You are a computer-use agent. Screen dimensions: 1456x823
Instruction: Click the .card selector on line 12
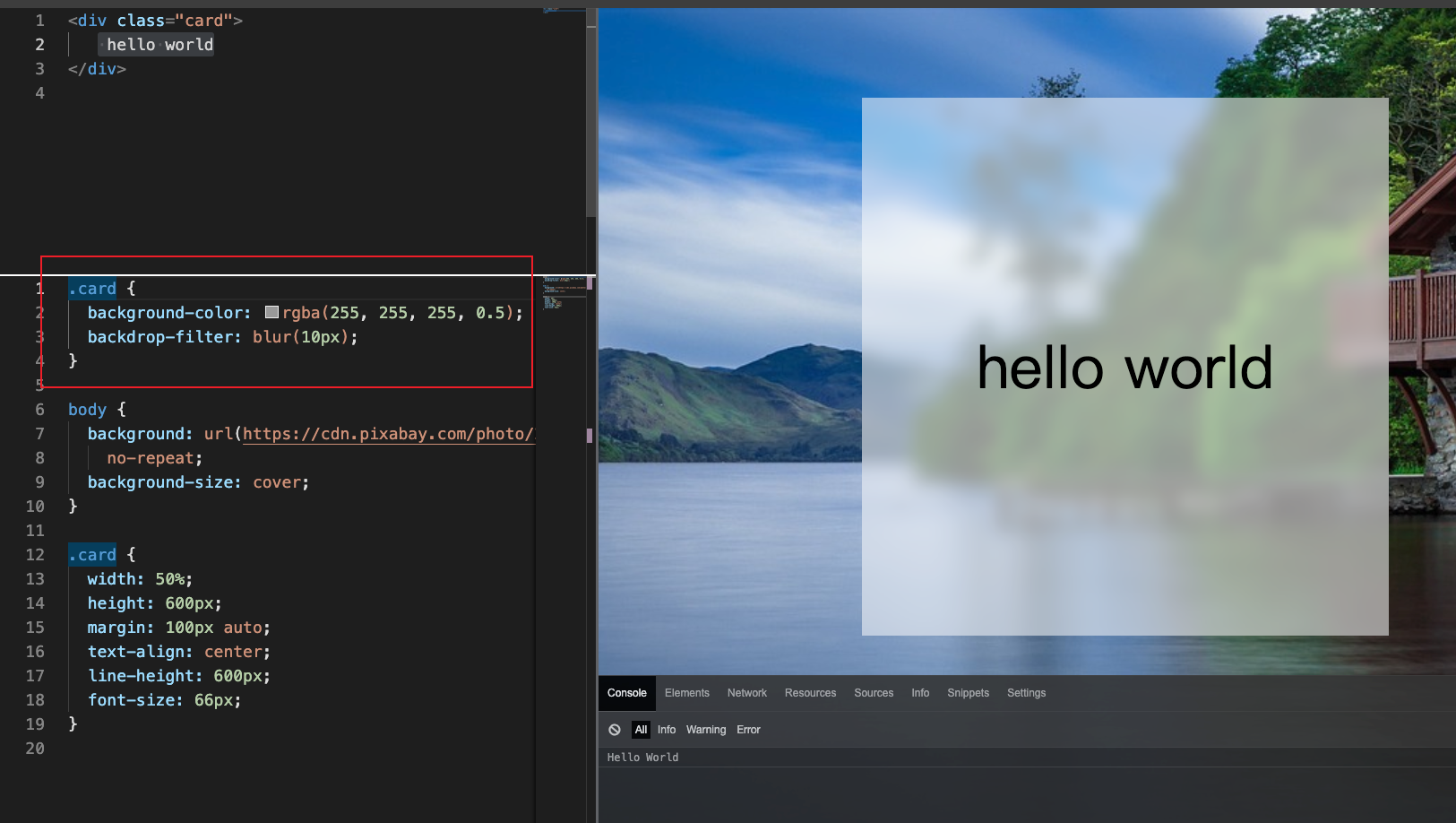pos(92,555)
